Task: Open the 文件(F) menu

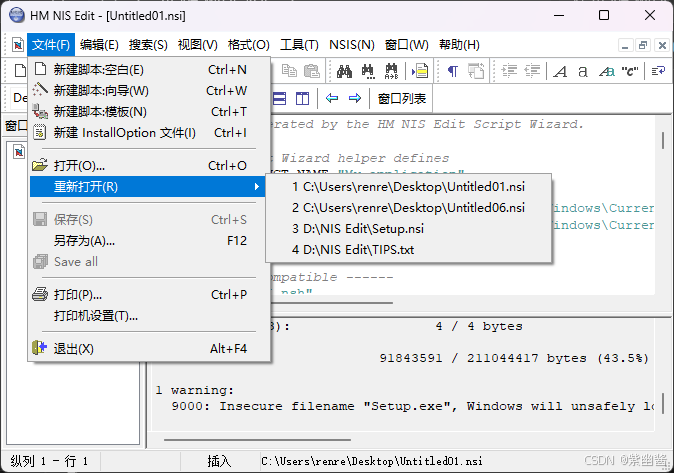Action: [51, 45]
